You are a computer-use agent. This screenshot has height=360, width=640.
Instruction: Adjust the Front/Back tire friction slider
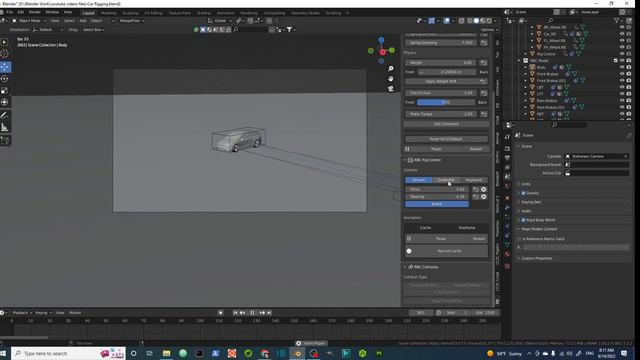coord(446,102)
